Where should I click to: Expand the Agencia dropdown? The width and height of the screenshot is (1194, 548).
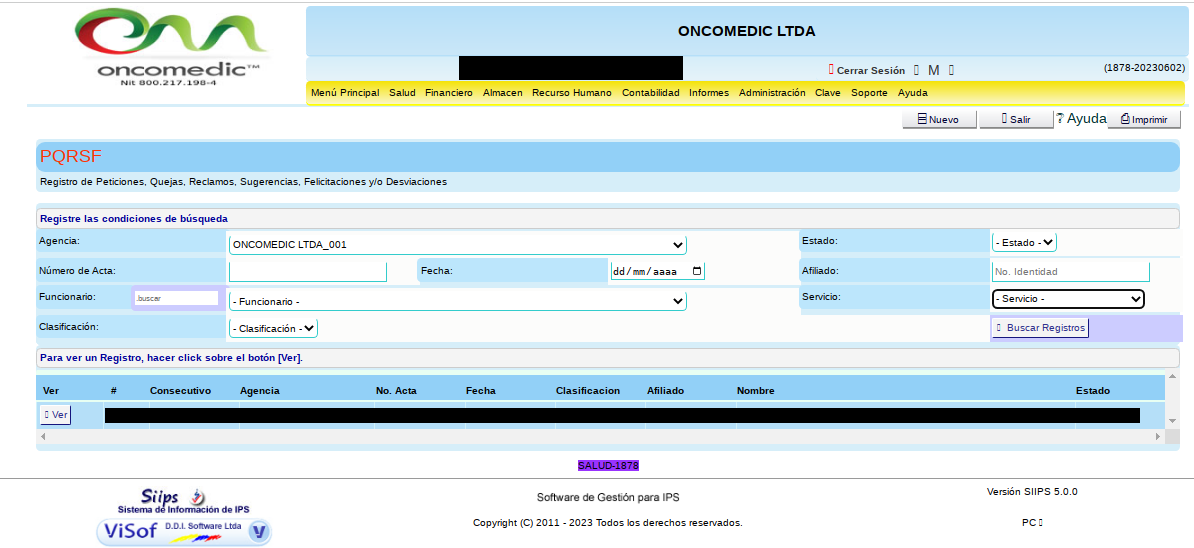pos(457,245)
